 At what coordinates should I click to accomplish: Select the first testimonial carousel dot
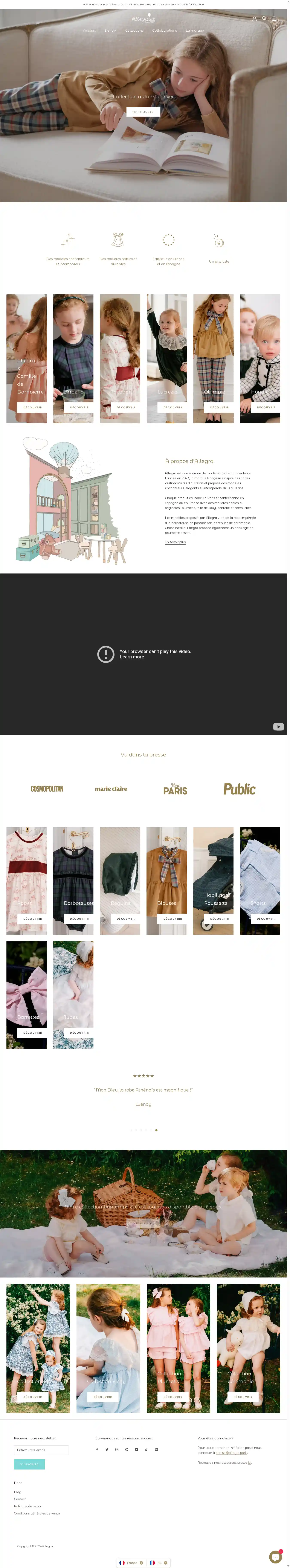tap(130, 1130)
